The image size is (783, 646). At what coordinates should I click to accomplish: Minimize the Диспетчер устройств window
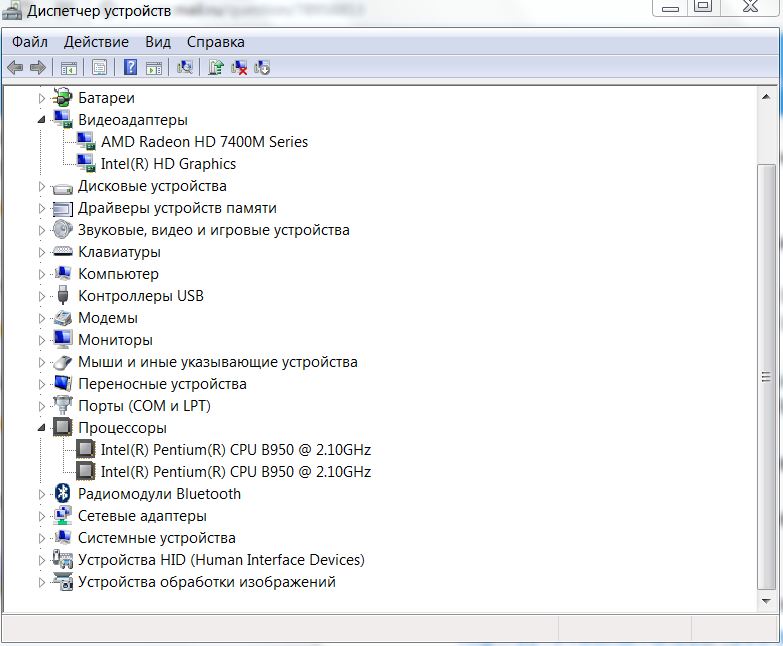point(670,7)
